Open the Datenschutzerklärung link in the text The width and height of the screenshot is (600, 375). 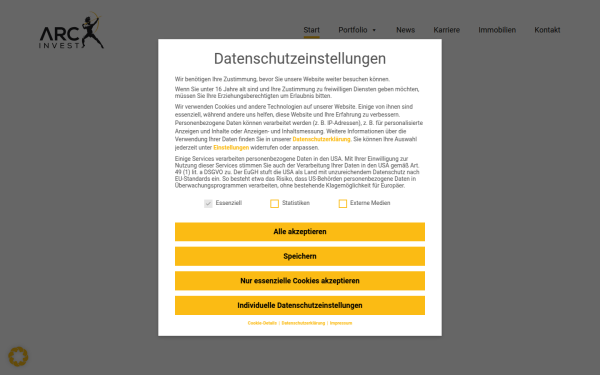pyautogui.click(x=321, y=139)
